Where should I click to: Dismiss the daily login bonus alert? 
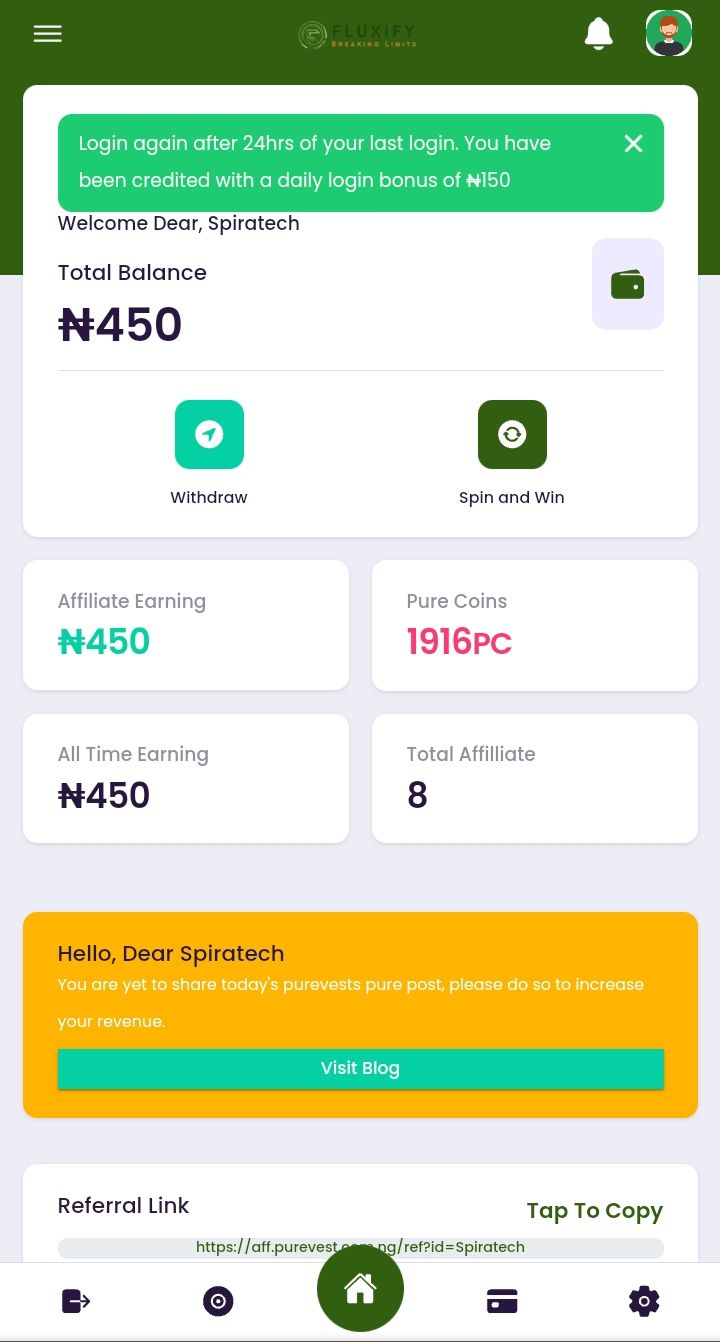[633, 144]
